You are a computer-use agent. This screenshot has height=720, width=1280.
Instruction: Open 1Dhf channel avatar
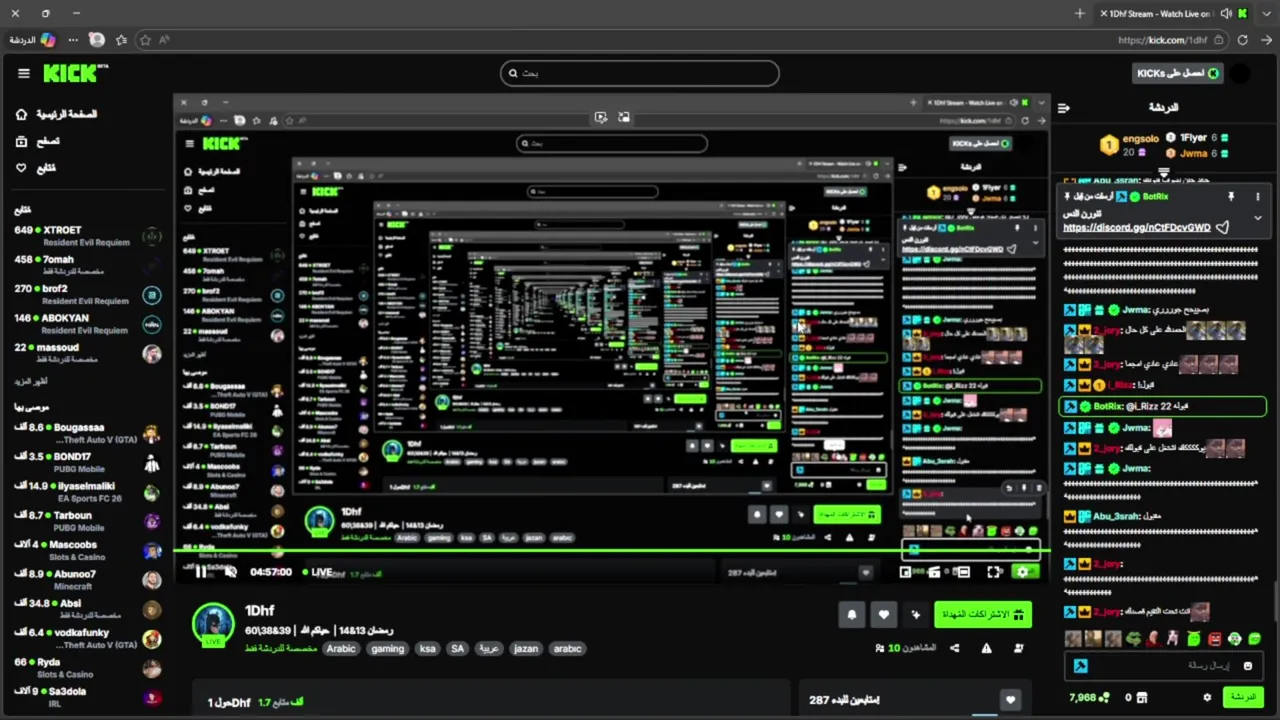(213, 624)
